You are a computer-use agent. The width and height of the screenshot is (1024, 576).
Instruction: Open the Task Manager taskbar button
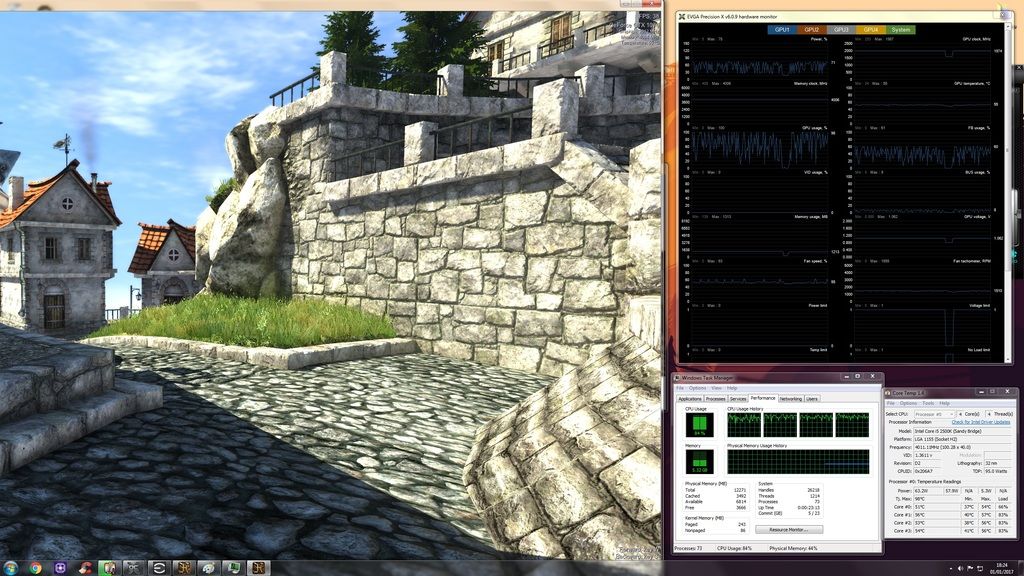point(233,568)
